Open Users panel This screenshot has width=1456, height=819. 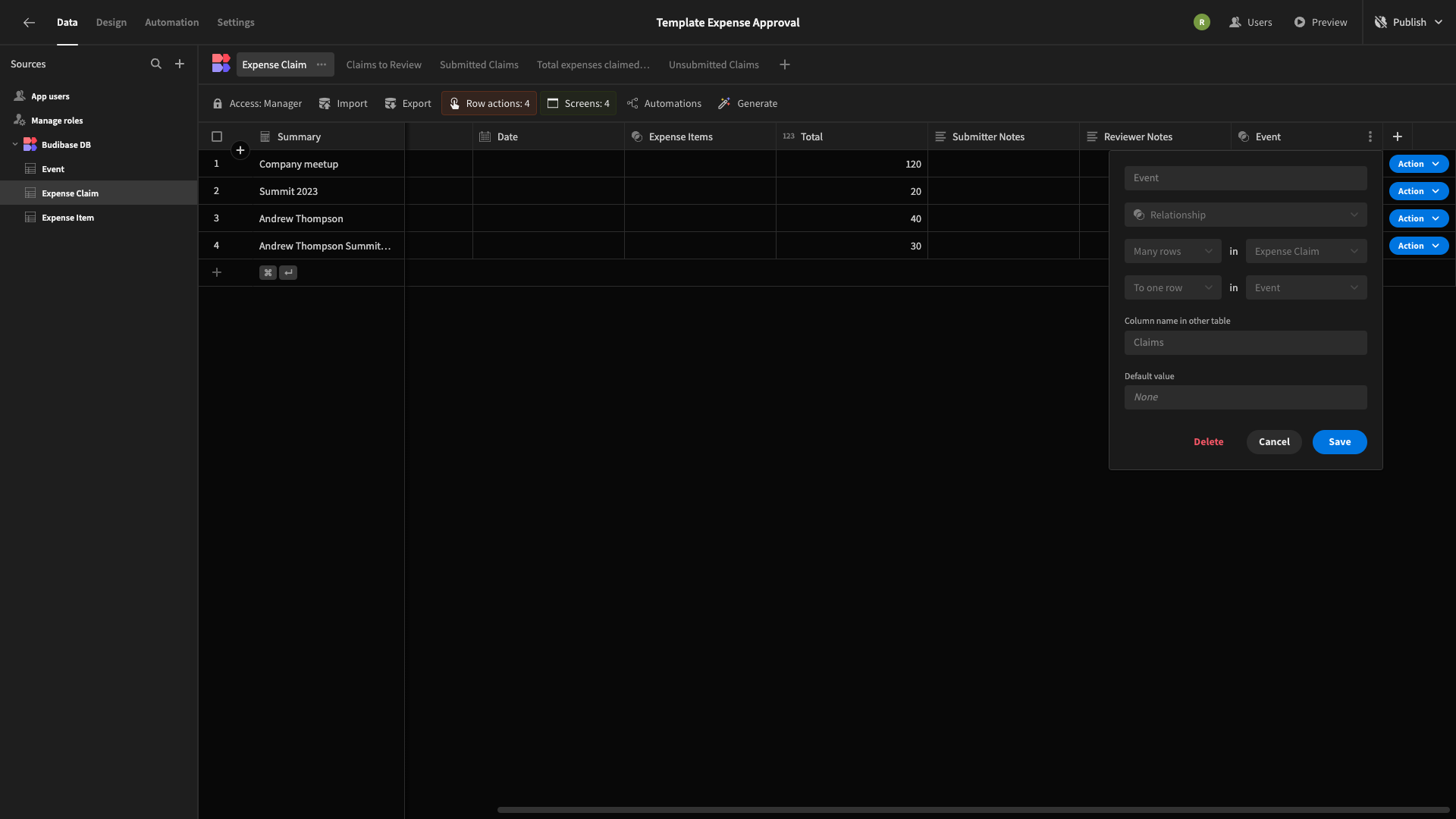pyautogui.click(x=1250, y=23)
